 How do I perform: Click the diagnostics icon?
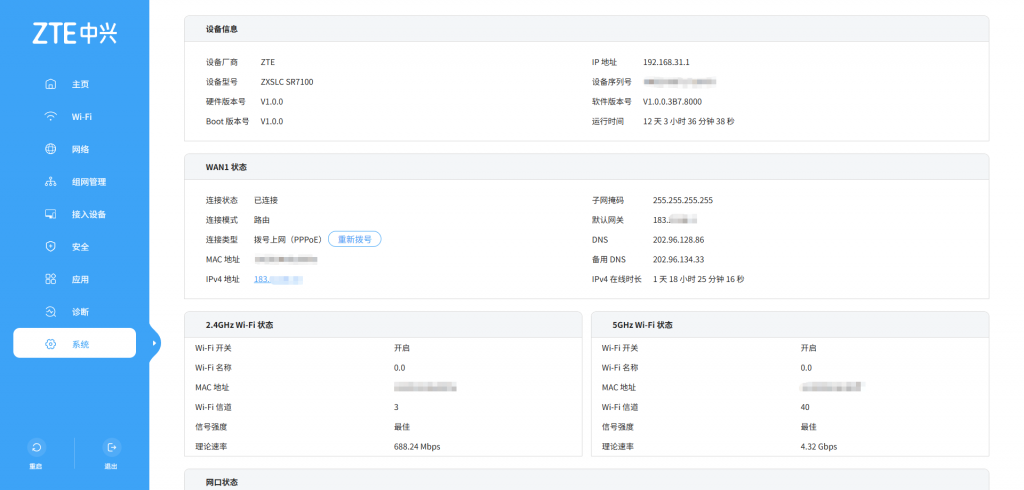pos(51,312)
